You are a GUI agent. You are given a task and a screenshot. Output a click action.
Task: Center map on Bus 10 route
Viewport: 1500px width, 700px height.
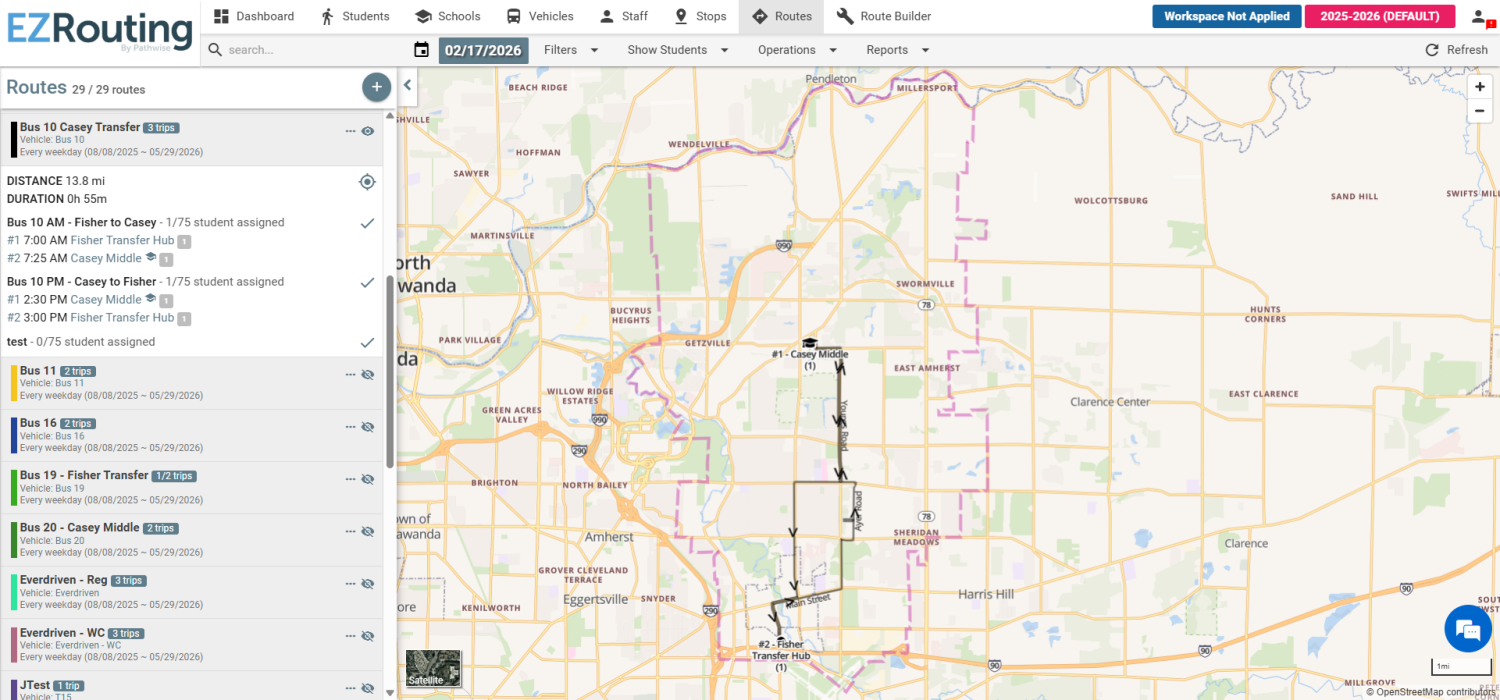tap(367, 181)
